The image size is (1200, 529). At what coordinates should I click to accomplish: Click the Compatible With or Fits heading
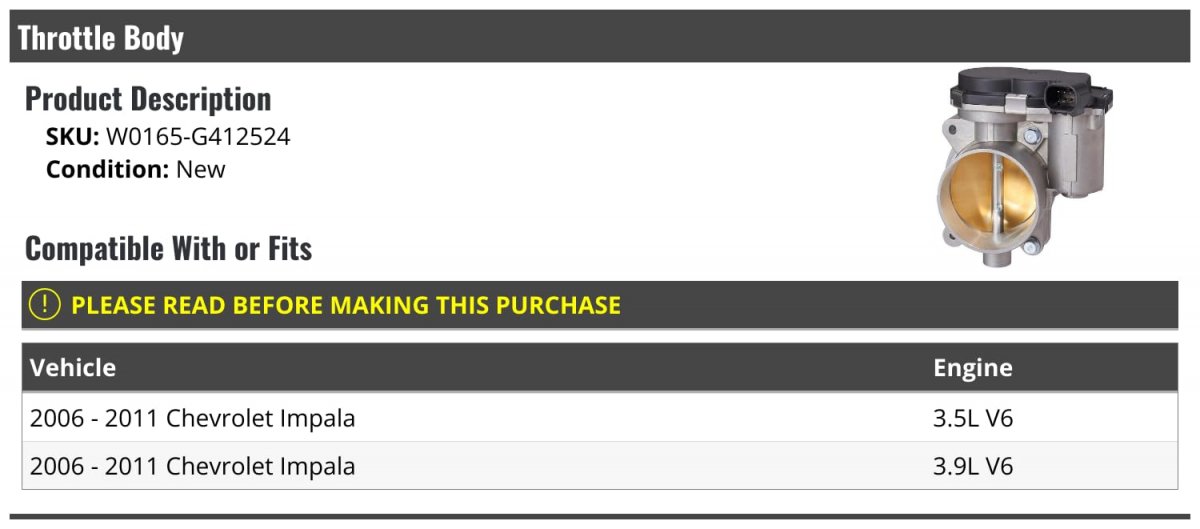point(169,248)
